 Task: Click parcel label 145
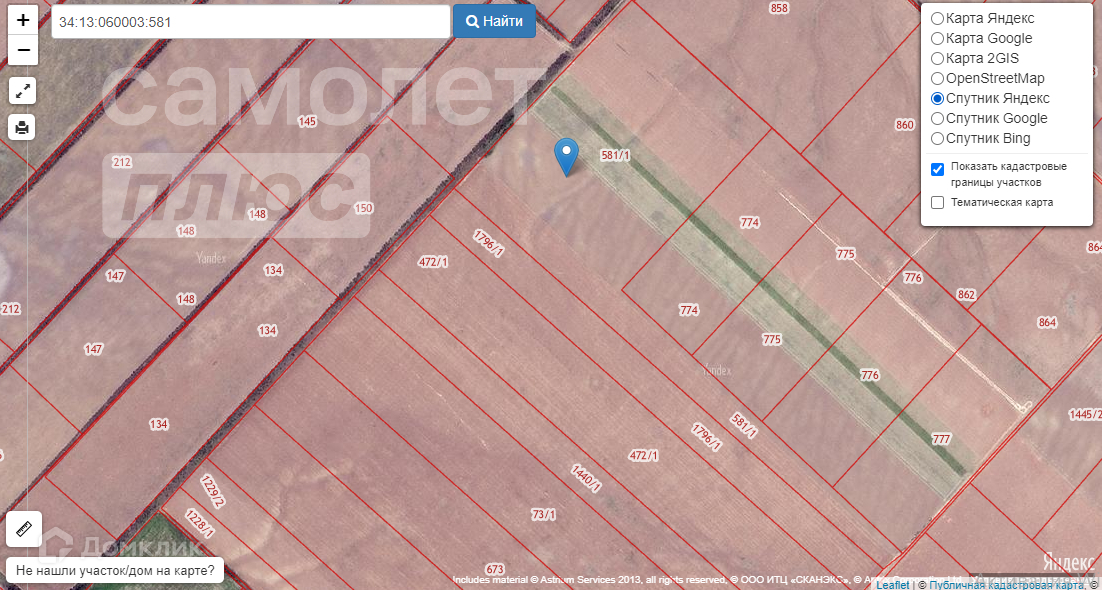[307, 122]
